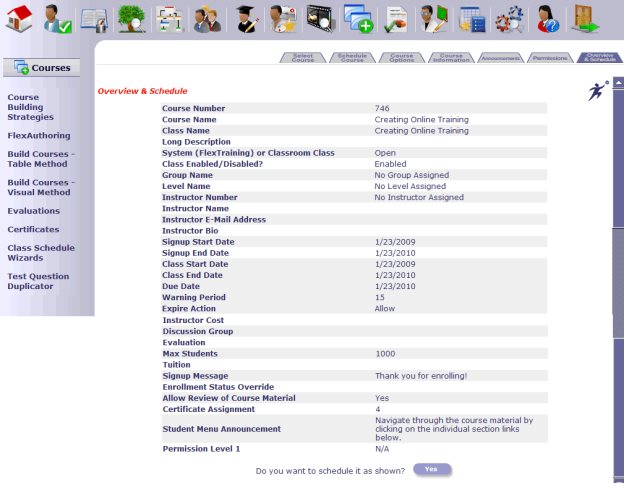Screen dimensions: 624x484
Task: Open Build Courses - Table Method
Action: [x=41, y=159]
